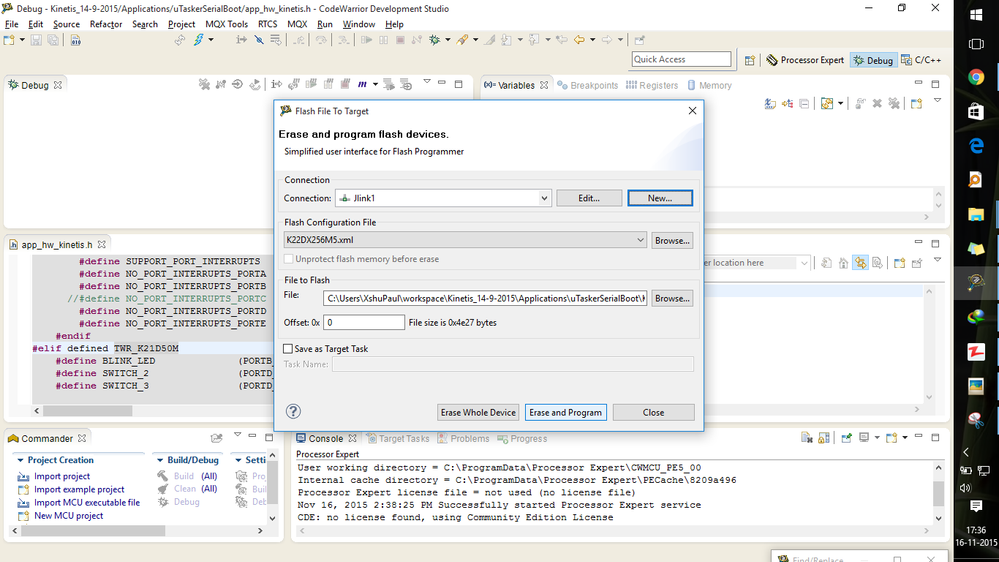999x562 pixels.
Task: Toggle 'Unprotect flash memory before erase' checkbox
Action: [x=289, y=259]
